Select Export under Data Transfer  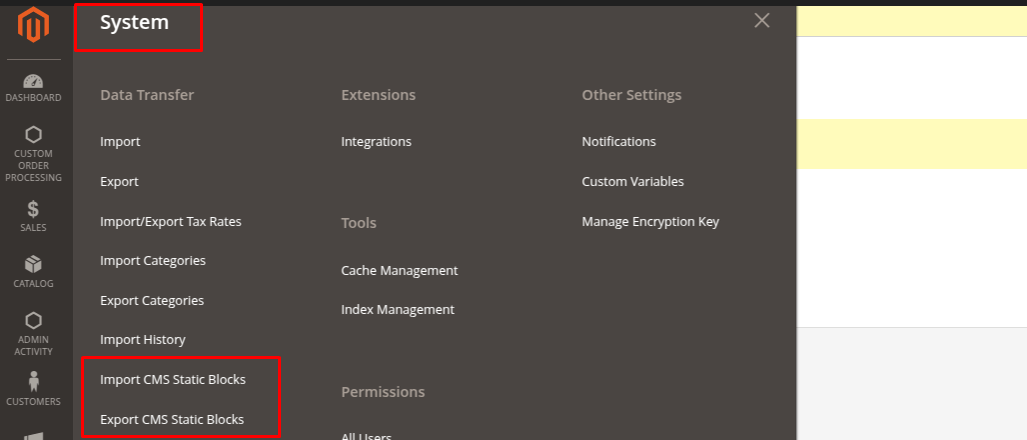tap(119, 182)
